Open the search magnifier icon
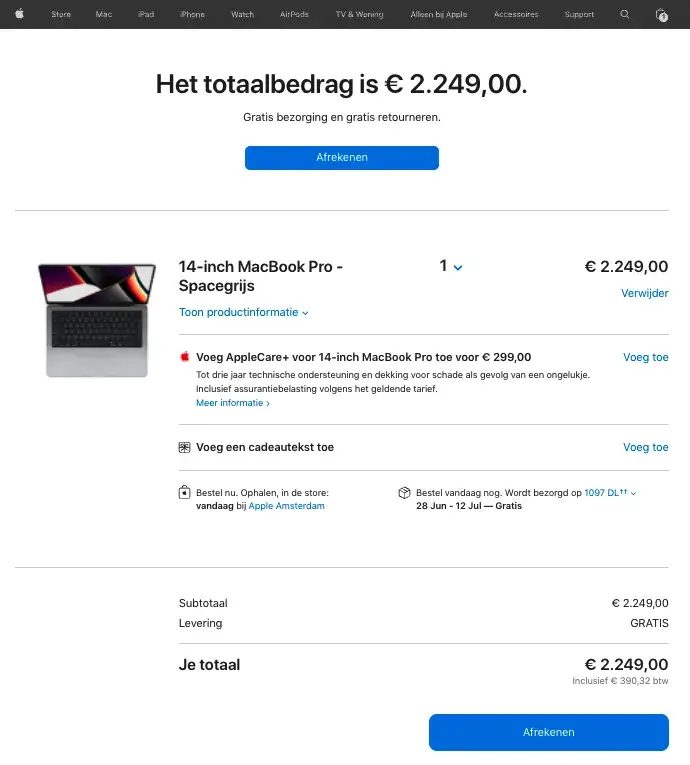The height and width of the screenshot is (765, 690). tap(625, 14)
